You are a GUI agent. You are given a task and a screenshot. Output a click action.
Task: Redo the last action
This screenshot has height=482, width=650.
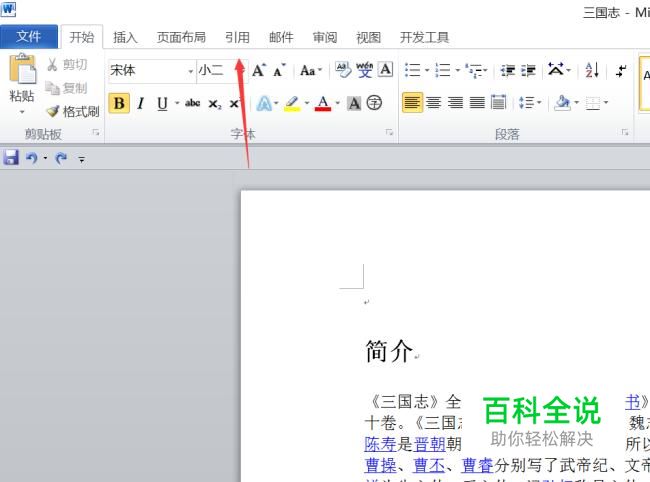pyautogui.click(x=61, y=158)
